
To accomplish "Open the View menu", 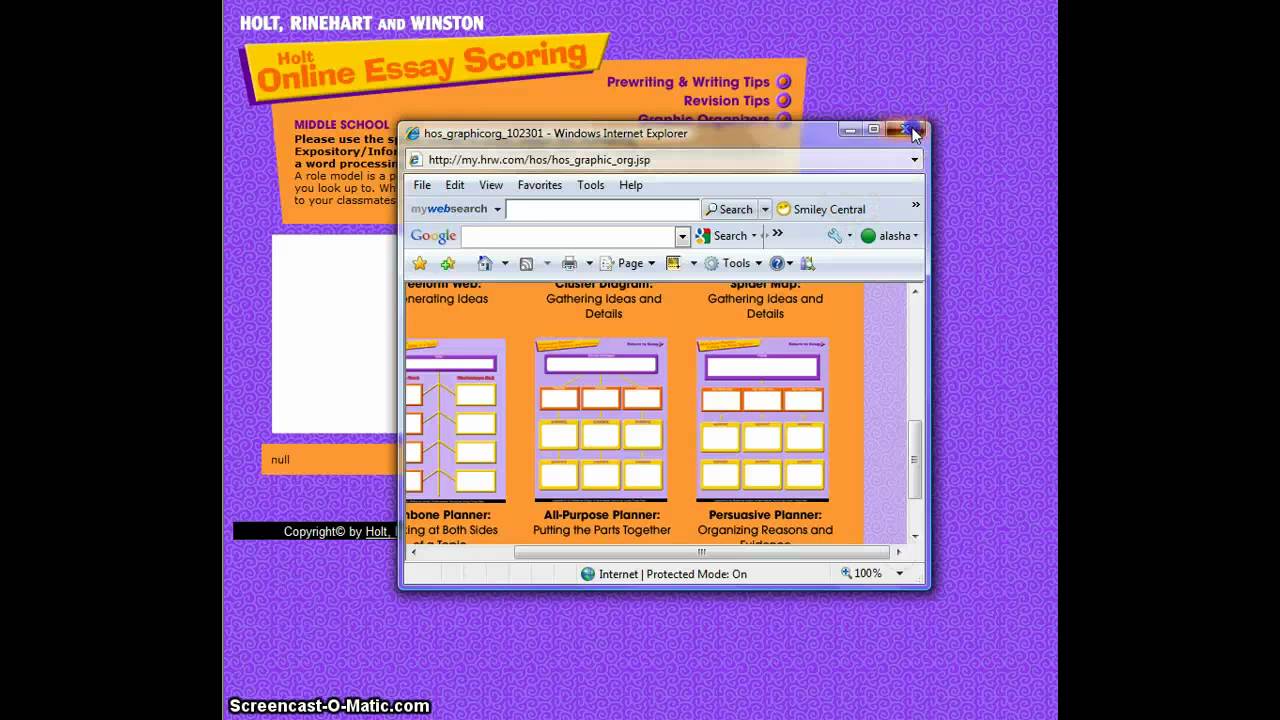I will click(x=491, y=185).
